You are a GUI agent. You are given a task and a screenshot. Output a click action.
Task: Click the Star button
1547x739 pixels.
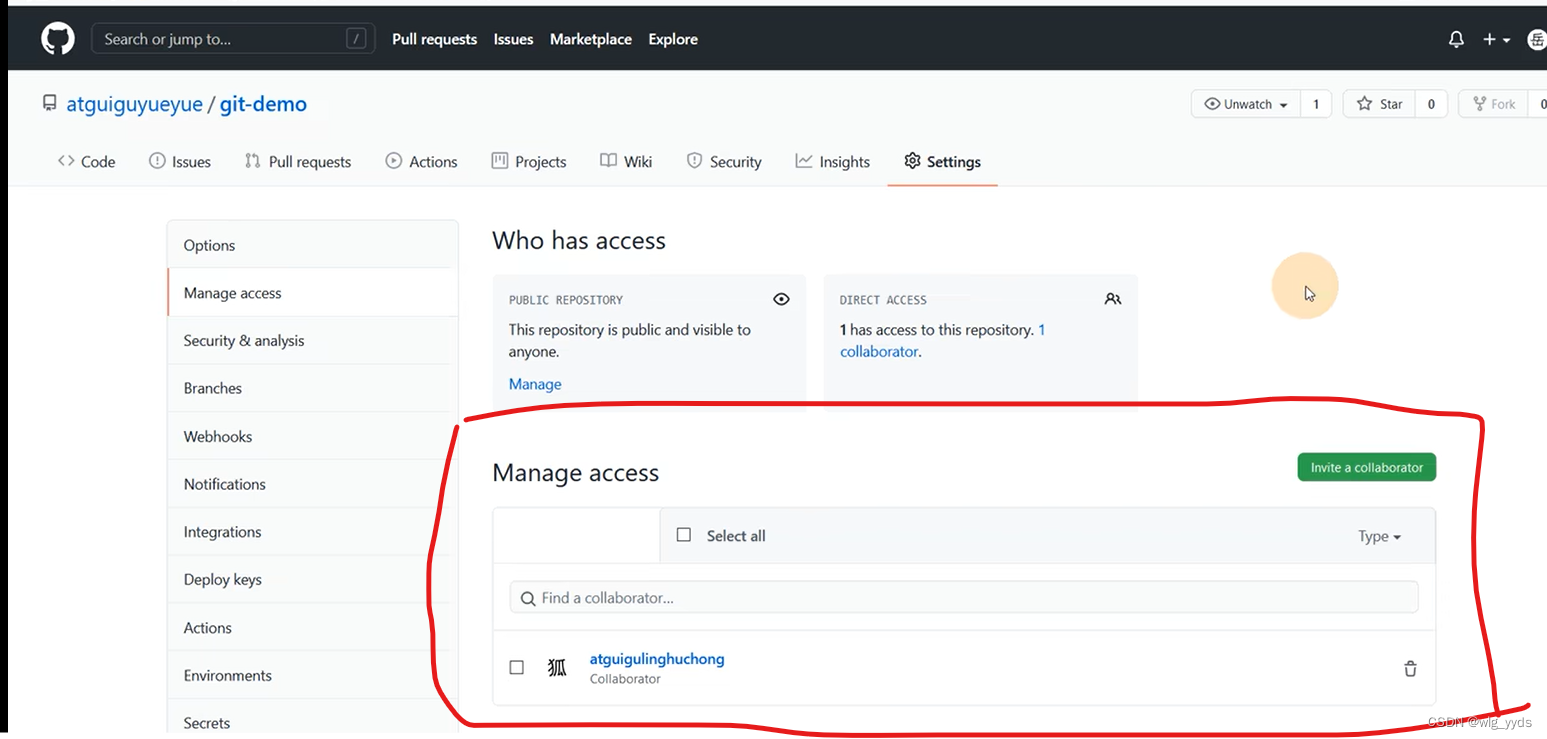tap(1379, 104)
